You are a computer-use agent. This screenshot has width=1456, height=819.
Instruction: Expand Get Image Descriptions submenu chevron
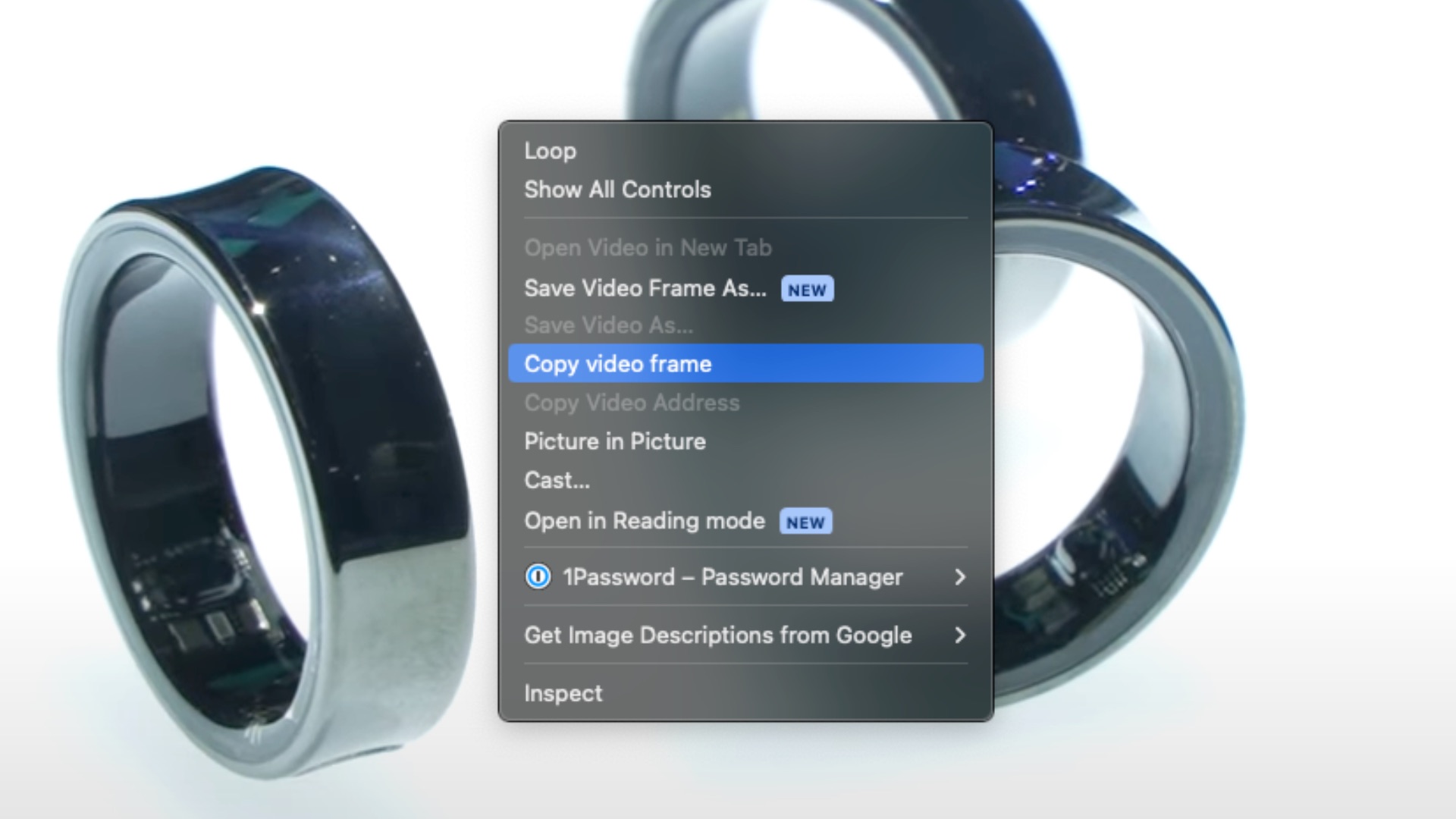coord(960,635)
